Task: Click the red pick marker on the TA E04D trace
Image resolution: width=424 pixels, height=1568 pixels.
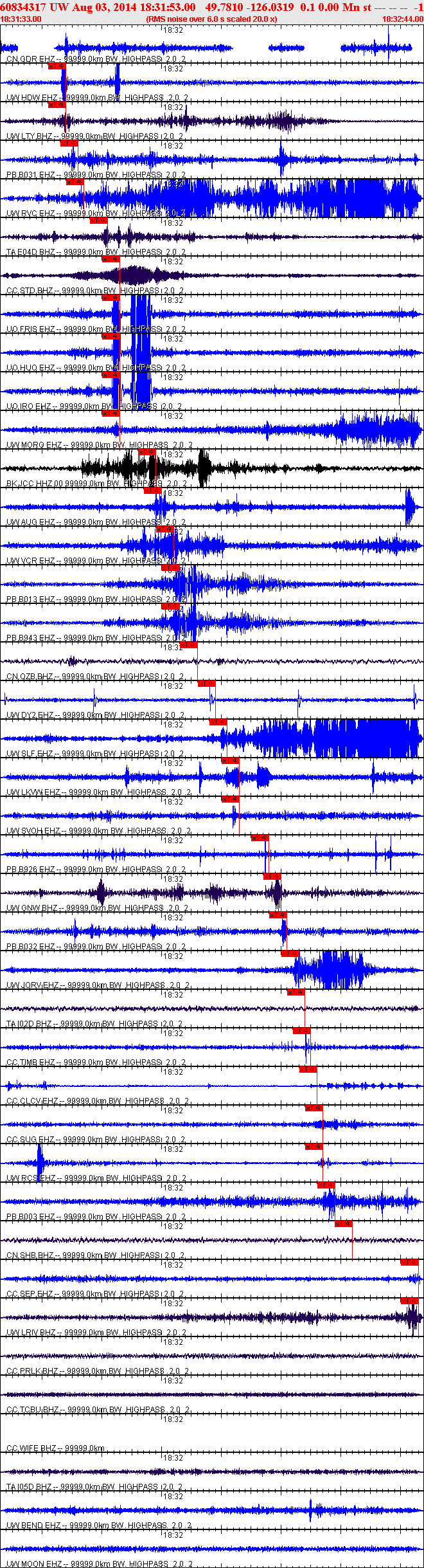Action: click(98, 221)
